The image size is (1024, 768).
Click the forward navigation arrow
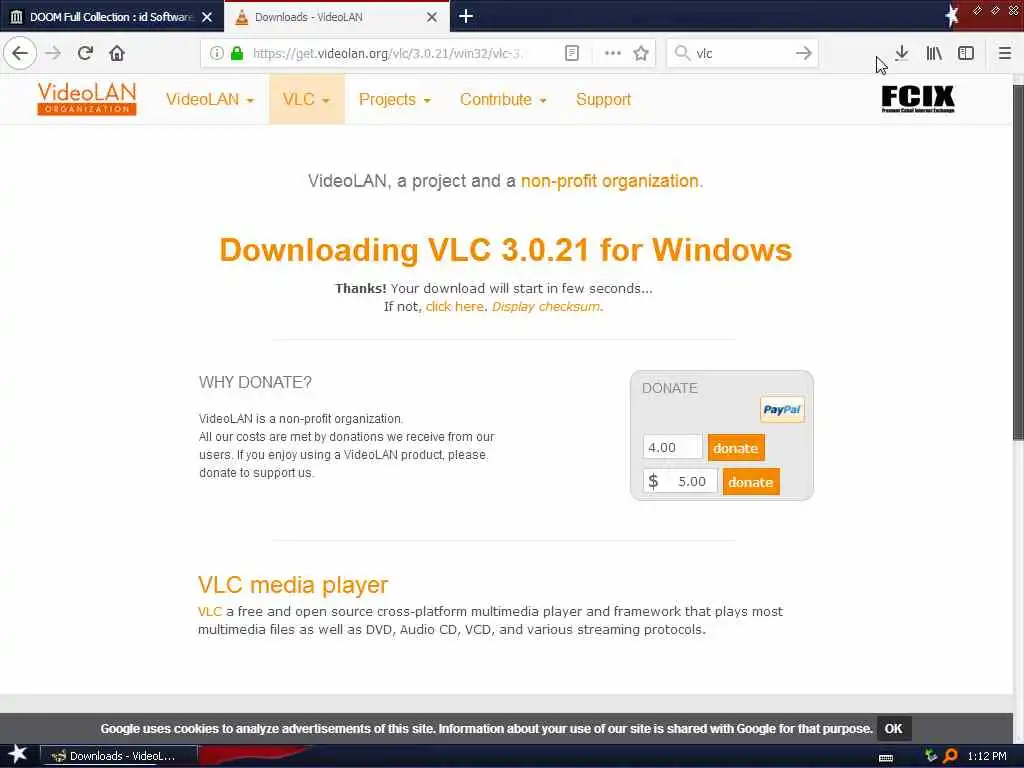(x=53, y=53)
